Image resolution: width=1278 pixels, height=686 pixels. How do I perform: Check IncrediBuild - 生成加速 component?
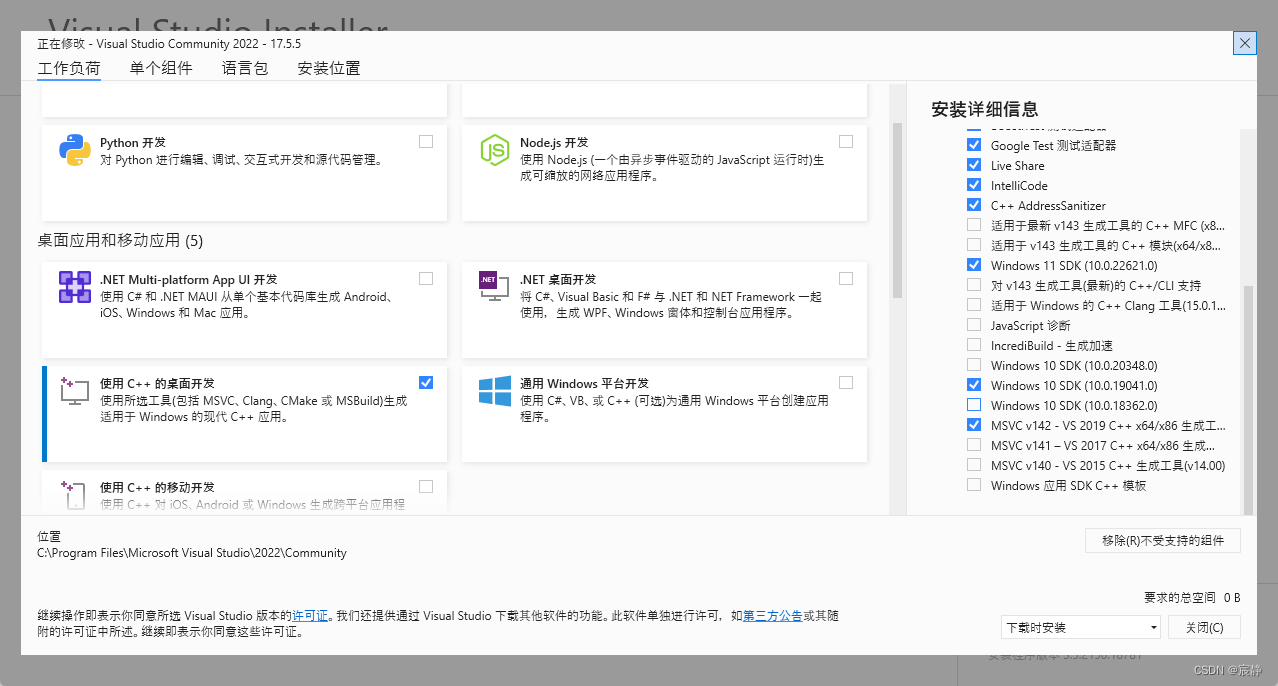pos(974,345)
